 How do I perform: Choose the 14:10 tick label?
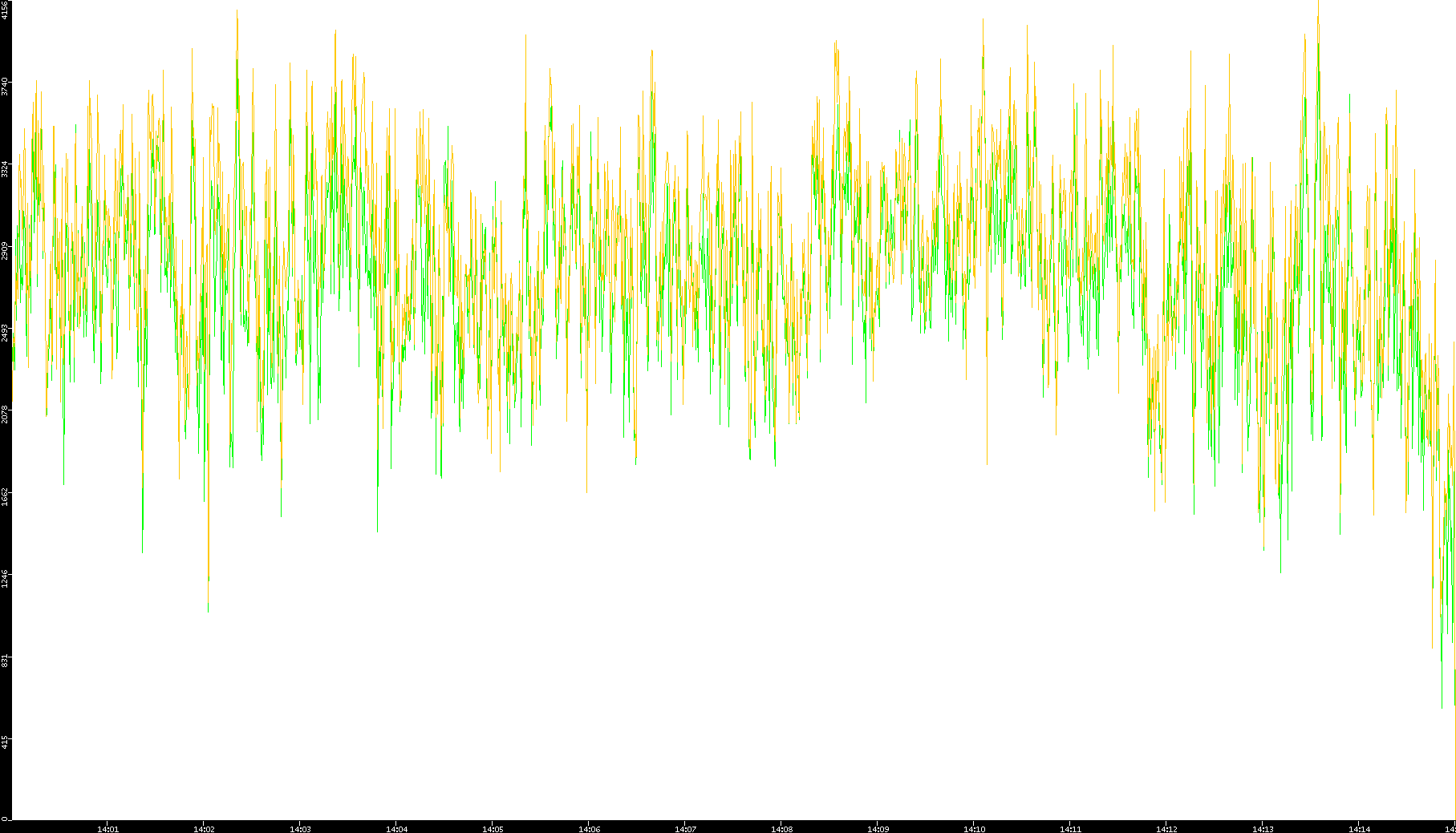tap(974, 829)
